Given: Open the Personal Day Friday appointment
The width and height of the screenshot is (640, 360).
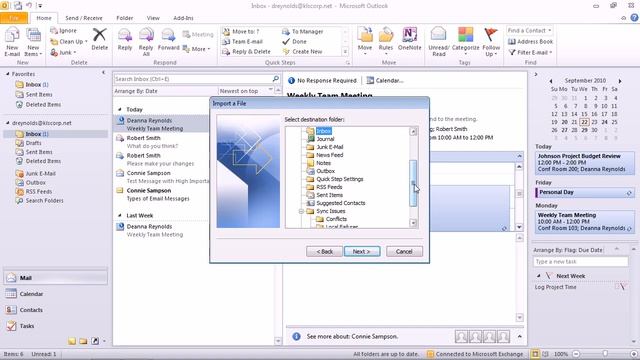Looking at the screenshot, I should [x=584, y=192].
